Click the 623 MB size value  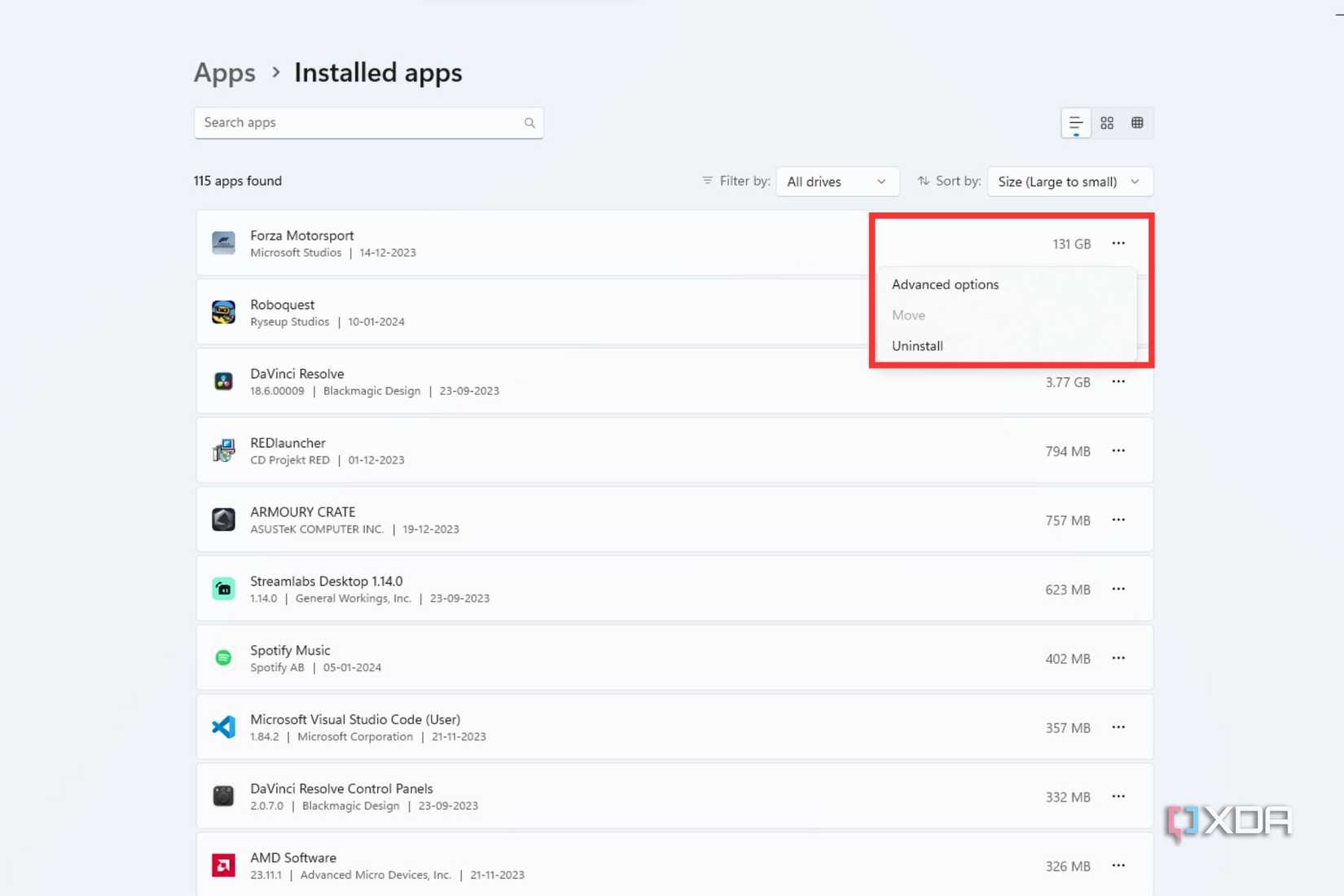(x=1068, y=591)
